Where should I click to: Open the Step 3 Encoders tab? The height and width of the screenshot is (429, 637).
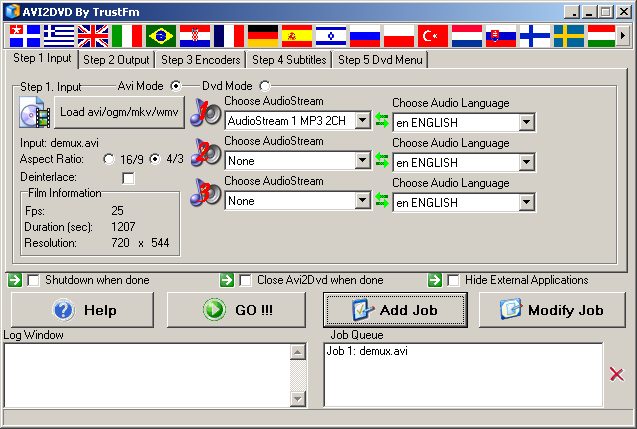pos(201,60)
